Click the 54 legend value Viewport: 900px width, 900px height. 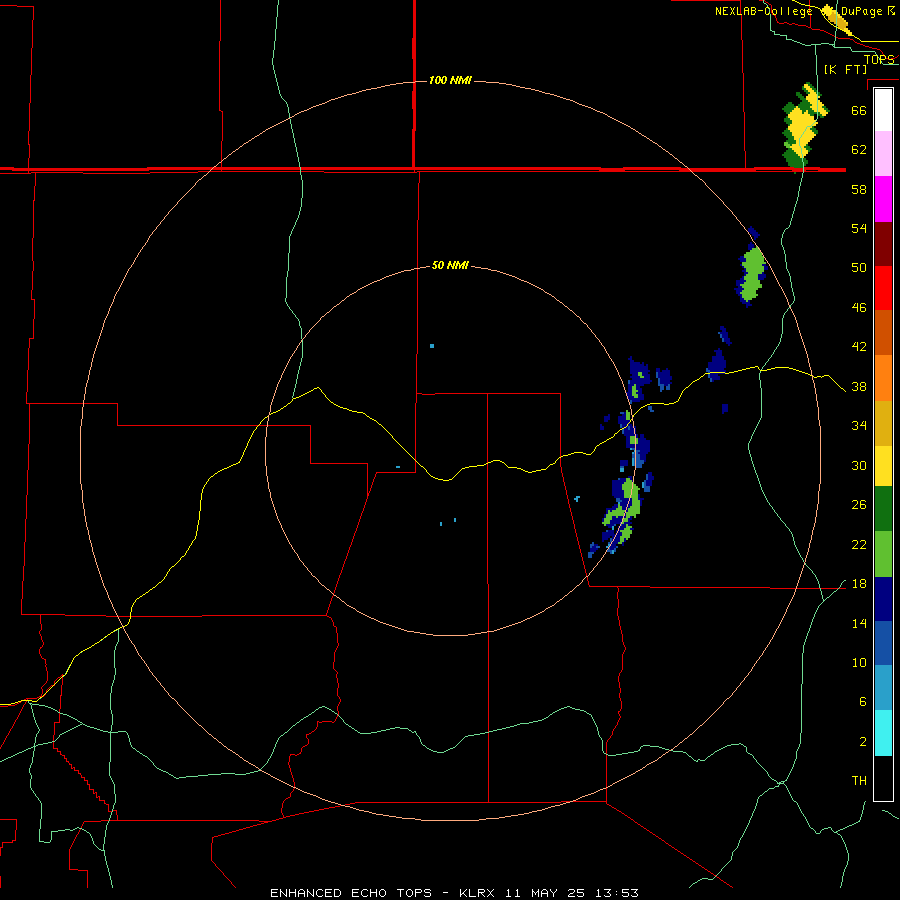click(859, 228)
